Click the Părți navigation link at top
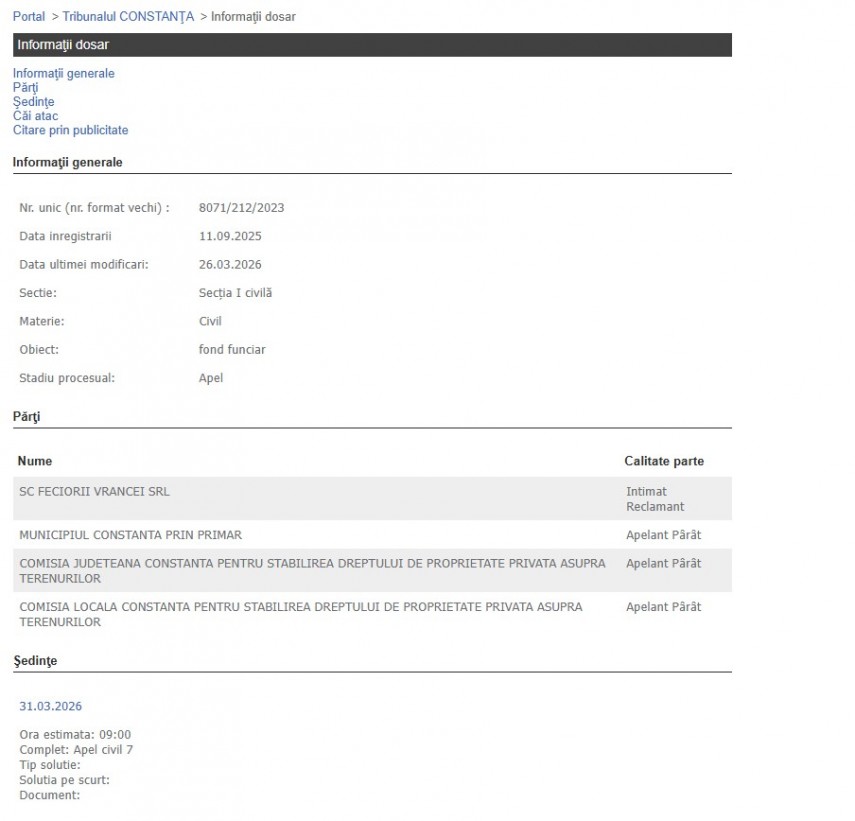 [25, 87]
